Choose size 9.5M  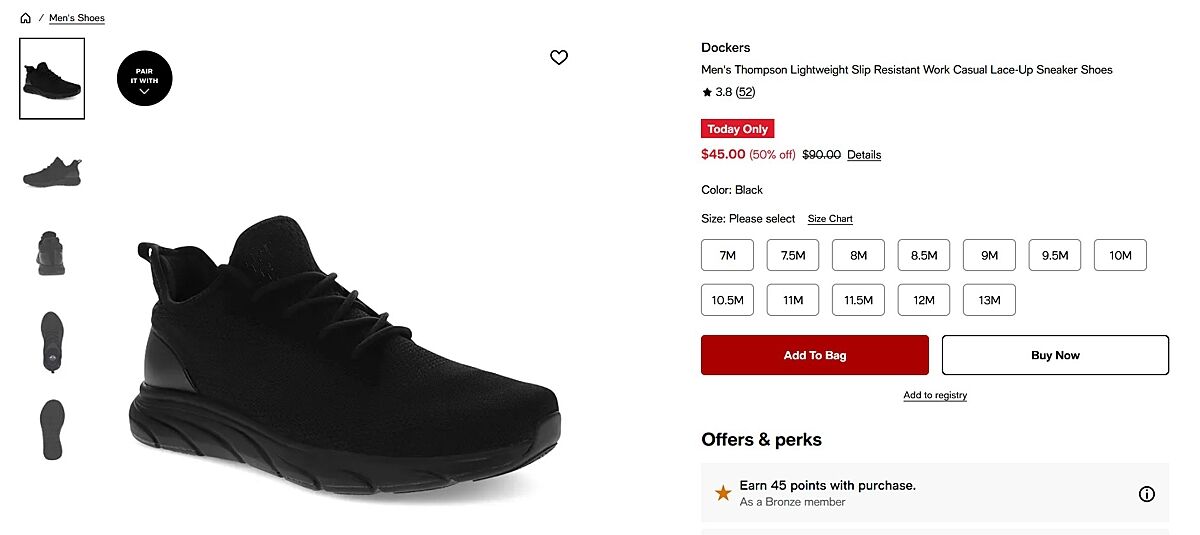1055,255
